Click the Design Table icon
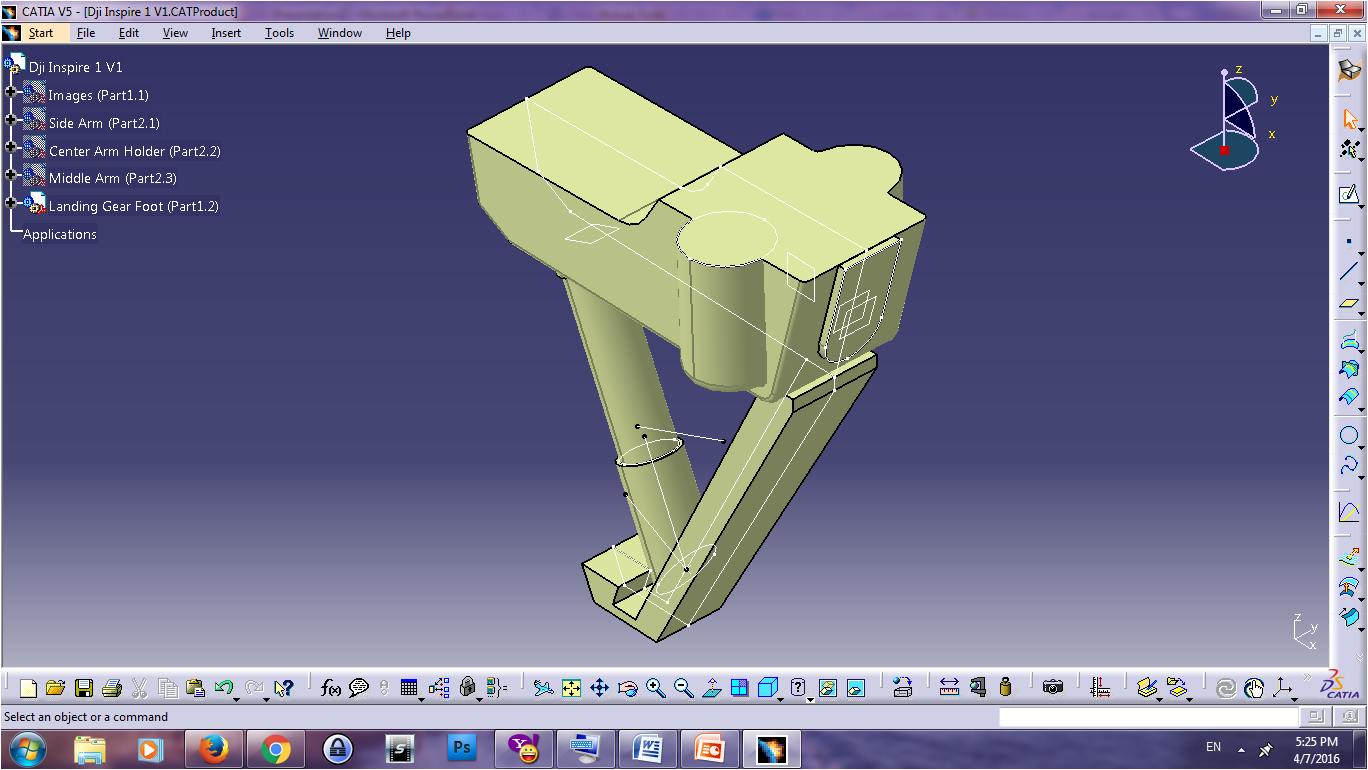This screenshot has height=770, width=1368. (408, 688)
